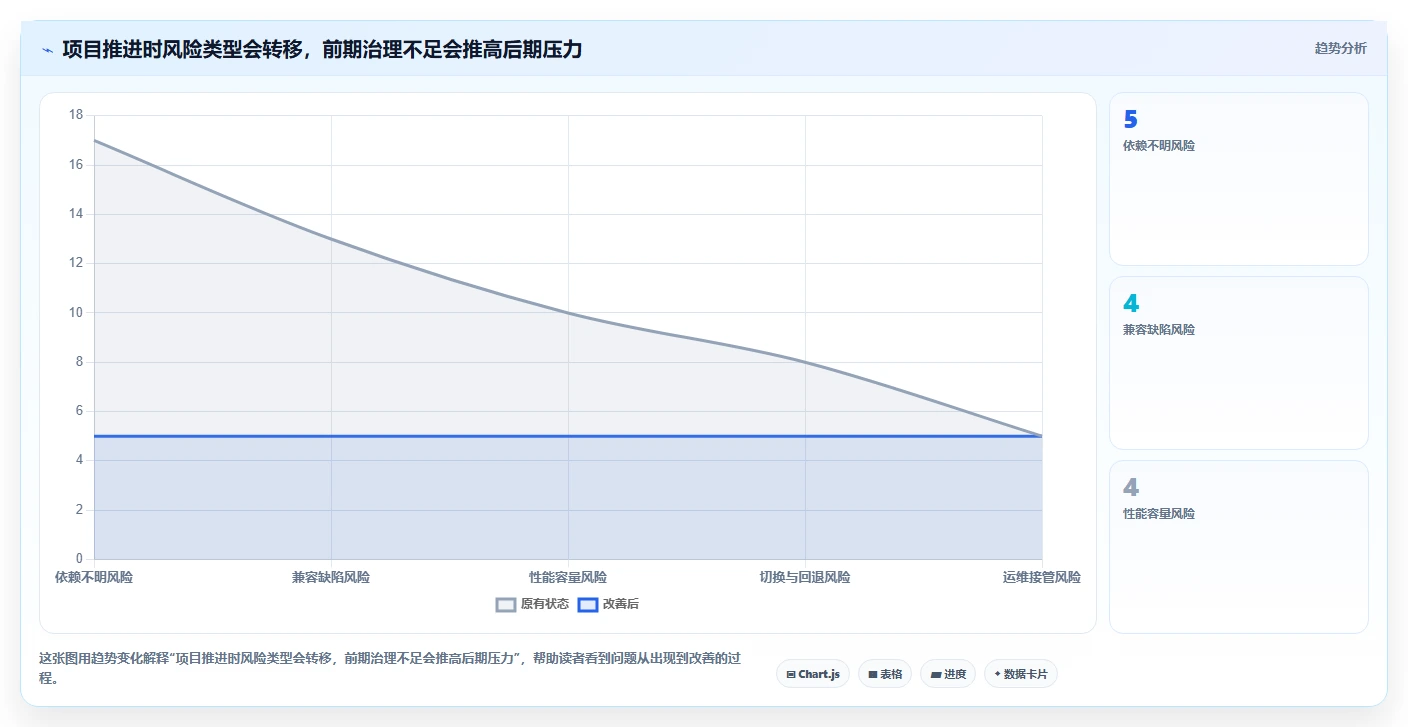This screenshot has width=1408, height=727.
Task: Select the 依赖不明风险 card showing 5
Action: 1239,179
